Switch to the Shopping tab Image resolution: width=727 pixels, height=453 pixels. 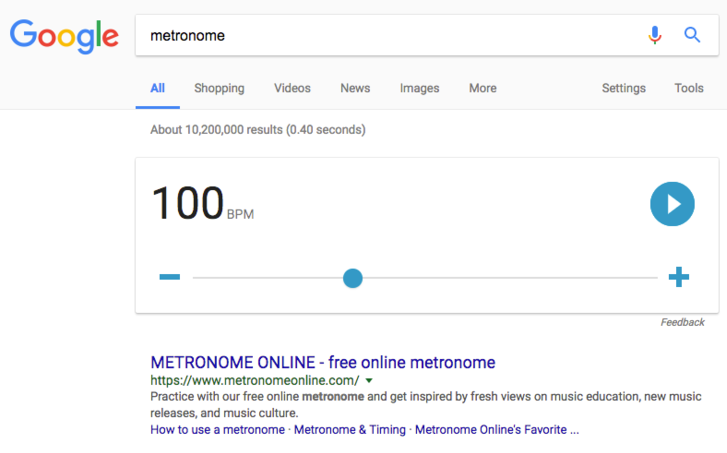pos(219,88)
